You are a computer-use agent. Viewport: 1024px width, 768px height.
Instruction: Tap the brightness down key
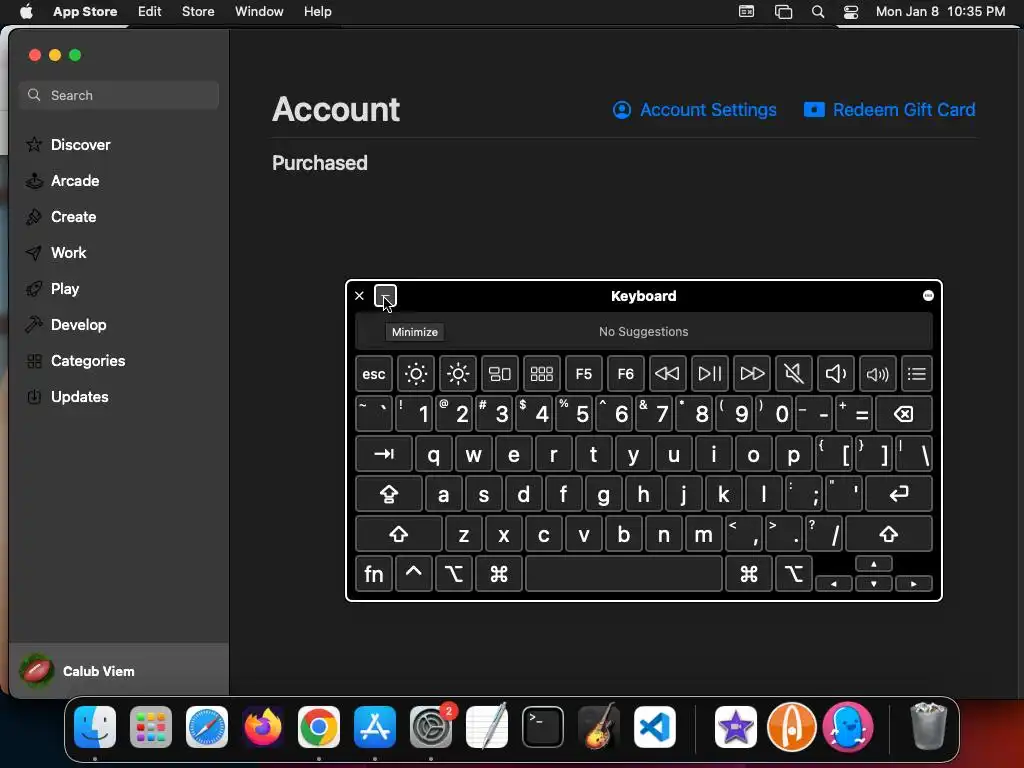pyautogui.click(x=415, y=374)
